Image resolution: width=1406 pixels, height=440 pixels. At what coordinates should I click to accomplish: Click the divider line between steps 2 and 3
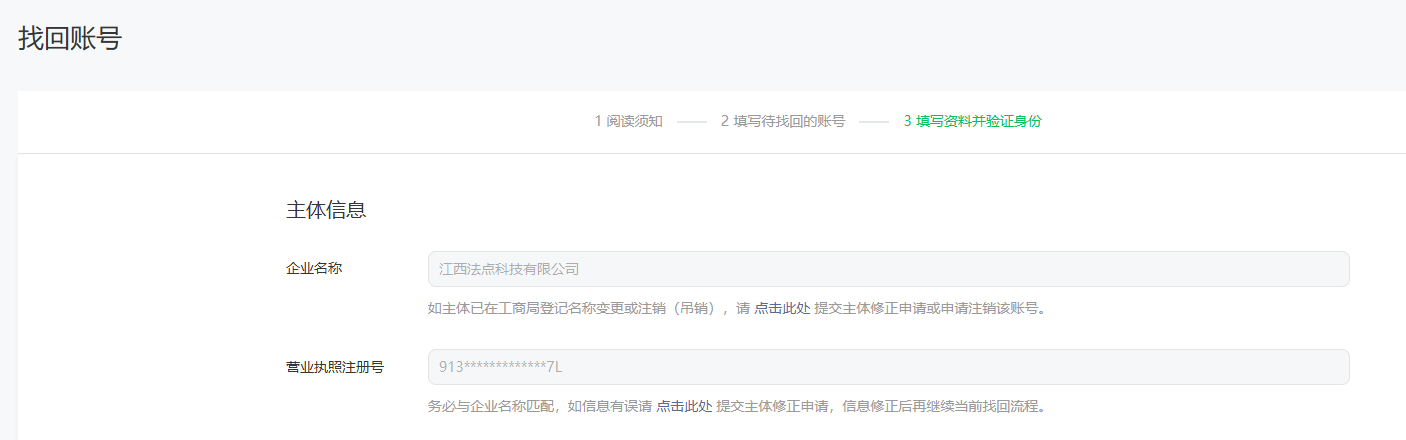[874, 122]
